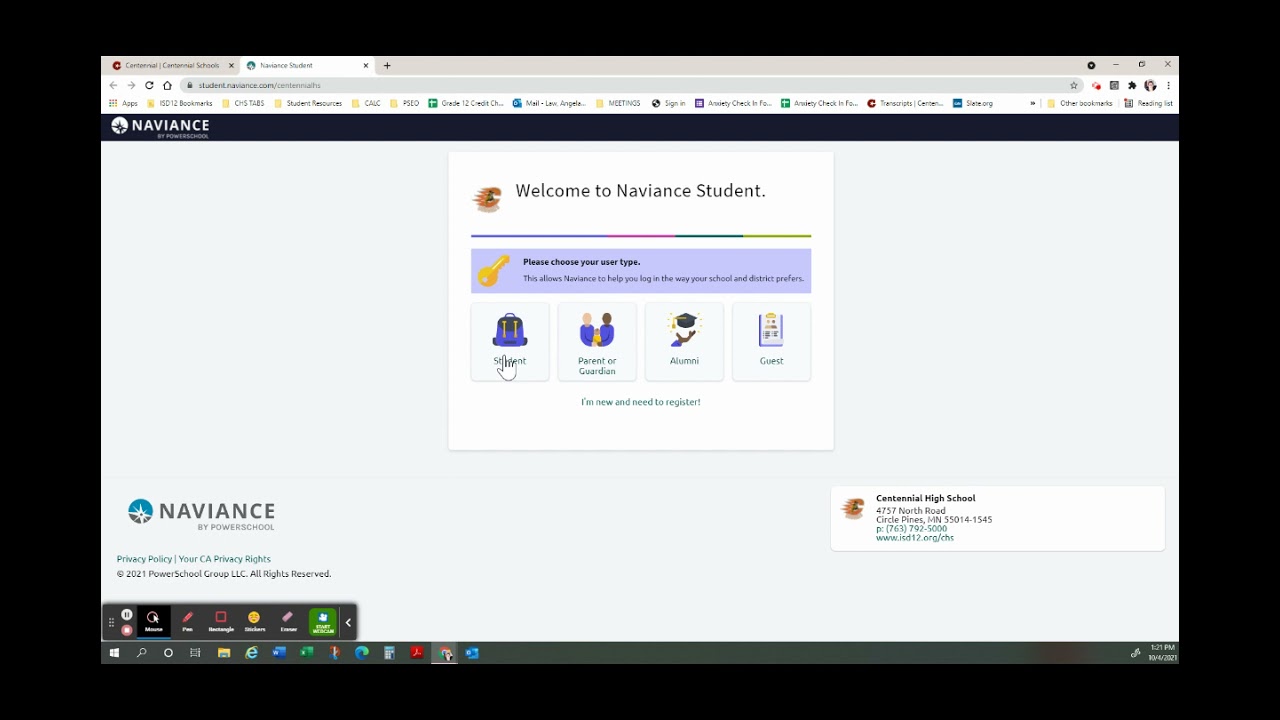The height and width of the screenshot is (720, 1280).
Task: Close the Naviance Student tab
Action: [366, 66]
